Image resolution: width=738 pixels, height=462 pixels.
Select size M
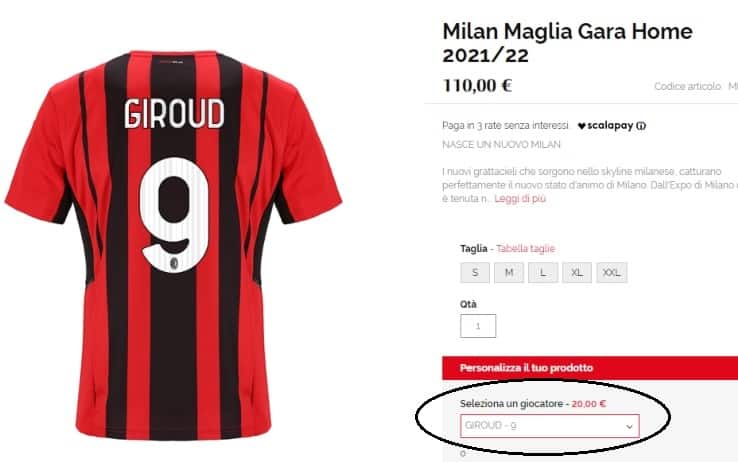point(509,273)
